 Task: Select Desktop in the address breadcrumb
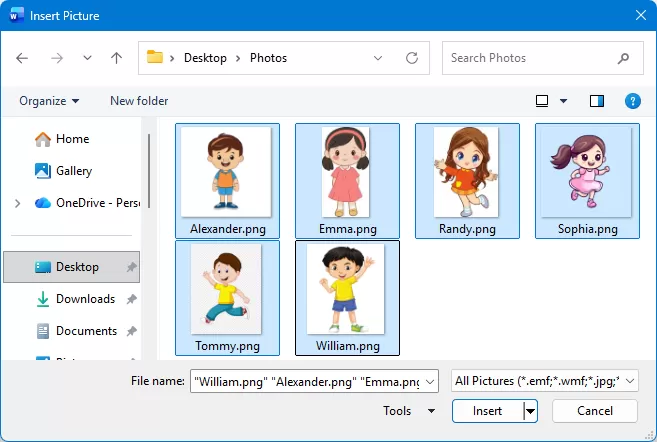click(x=205, y=58)
